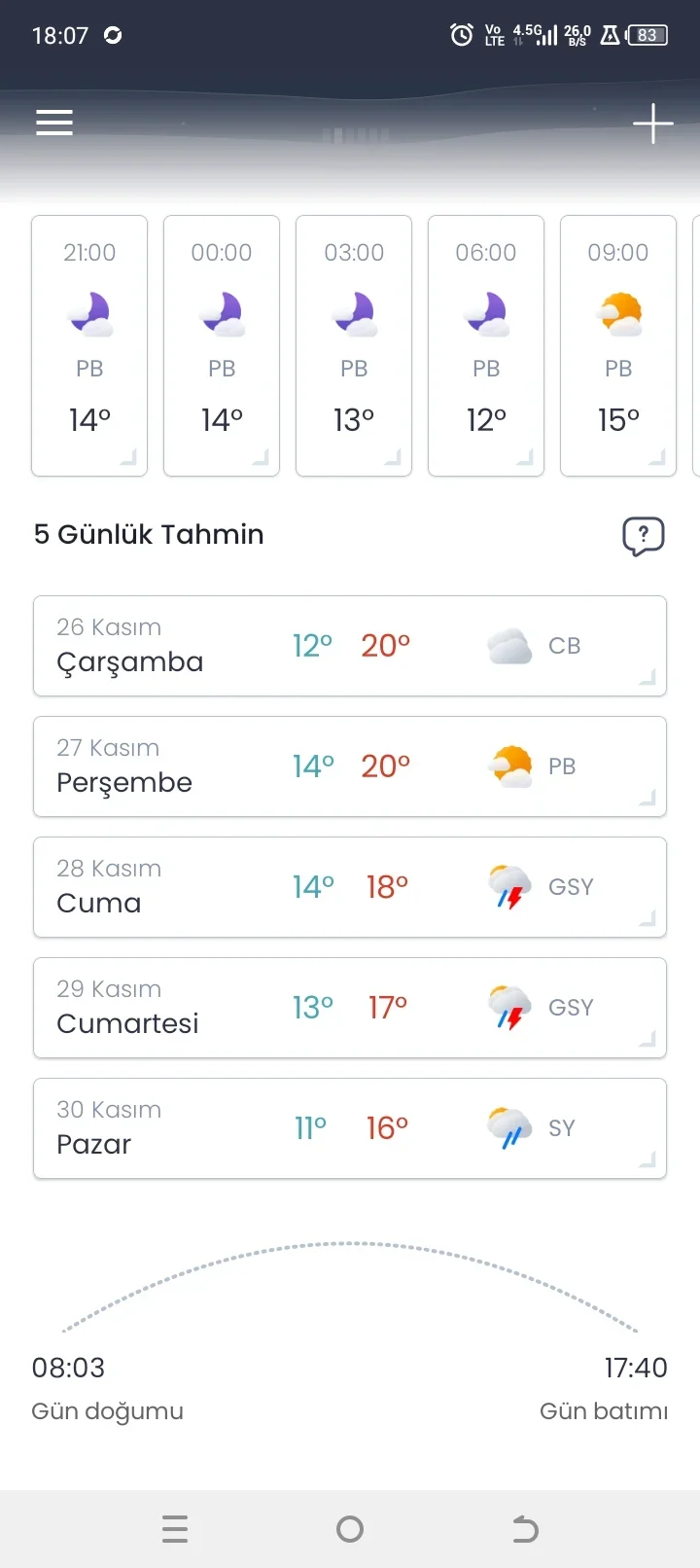The image size is (700, 1568).
Task: Open the 06:00 hourly forecast card
Action: point(486,345)
